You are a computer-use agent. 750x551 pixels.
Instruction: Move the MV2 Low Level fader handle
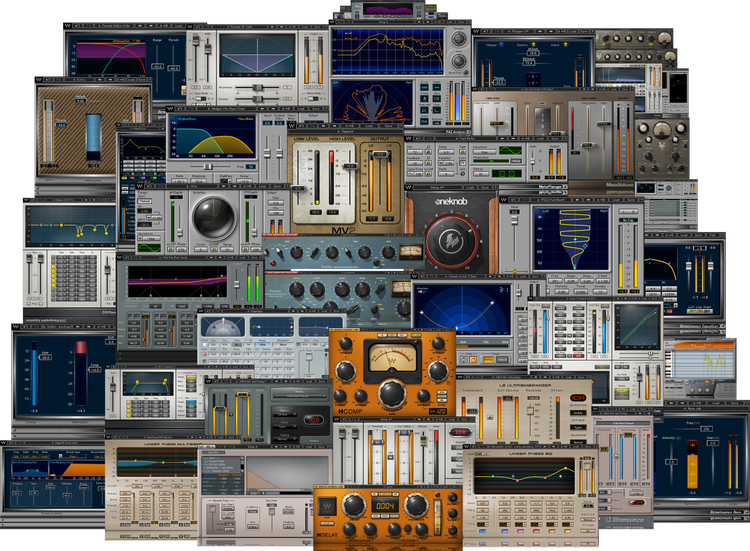298,188
